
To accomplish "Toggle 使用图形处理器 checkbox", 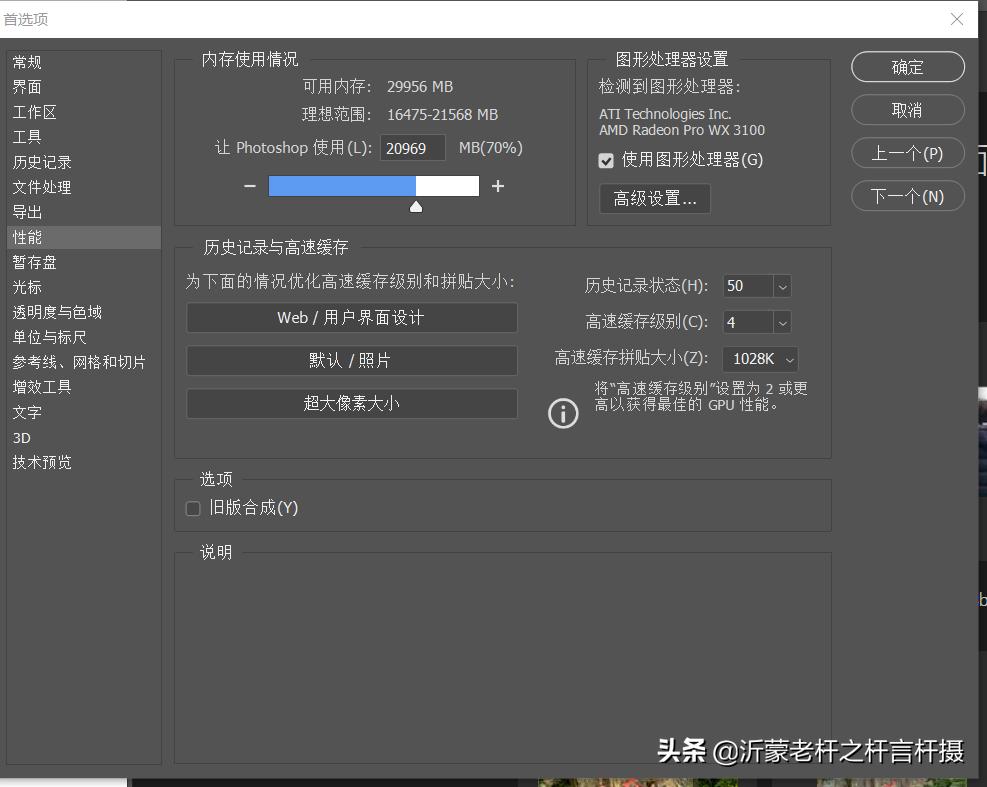I will click(606, 161).
